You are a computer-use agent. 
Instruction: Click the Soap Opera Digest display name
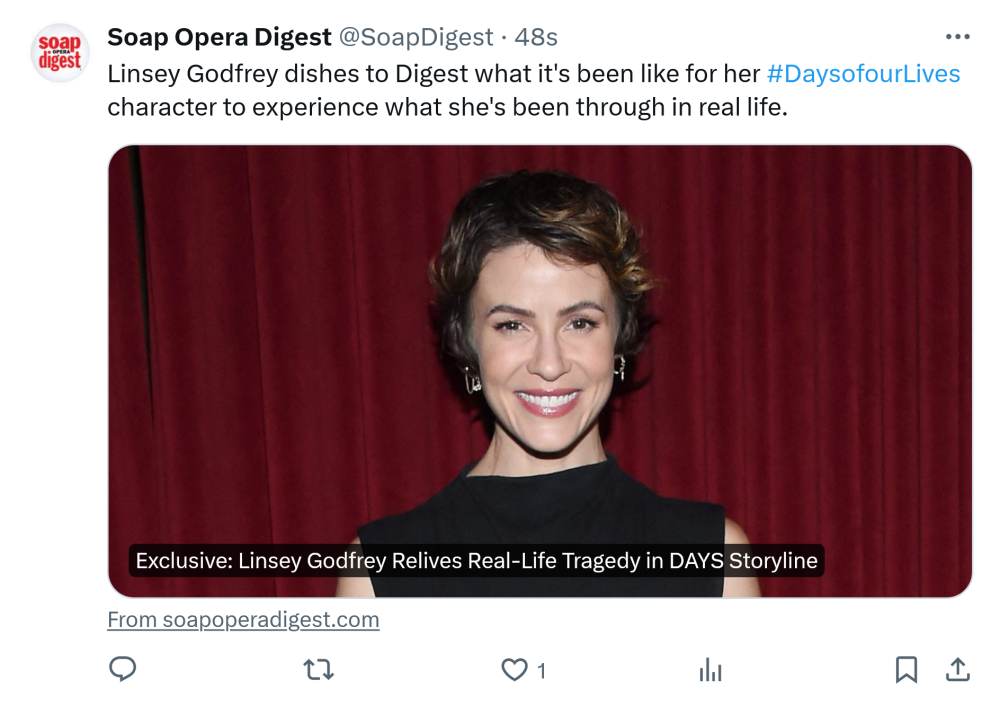coord(219,37)
